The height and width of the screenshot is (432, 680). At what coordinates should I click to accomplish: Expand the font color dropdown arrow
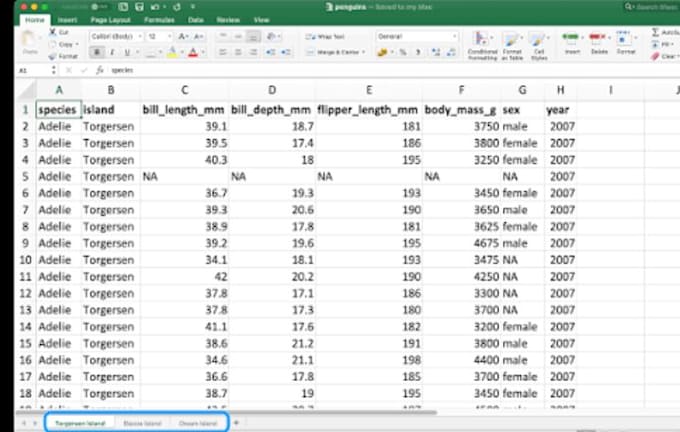click(x=203, y=53)
